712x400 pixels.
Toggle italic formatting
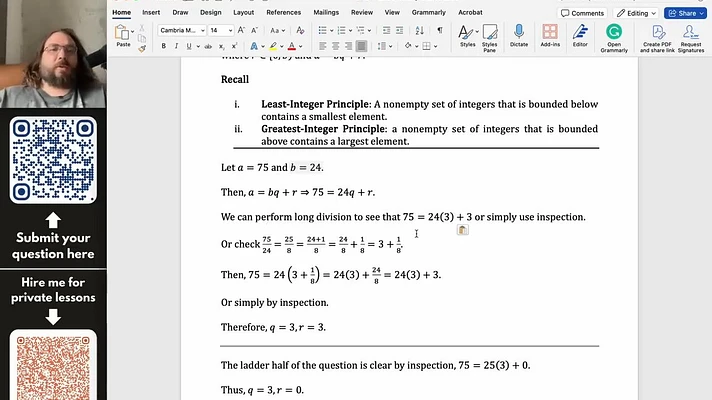click(176, 46)
